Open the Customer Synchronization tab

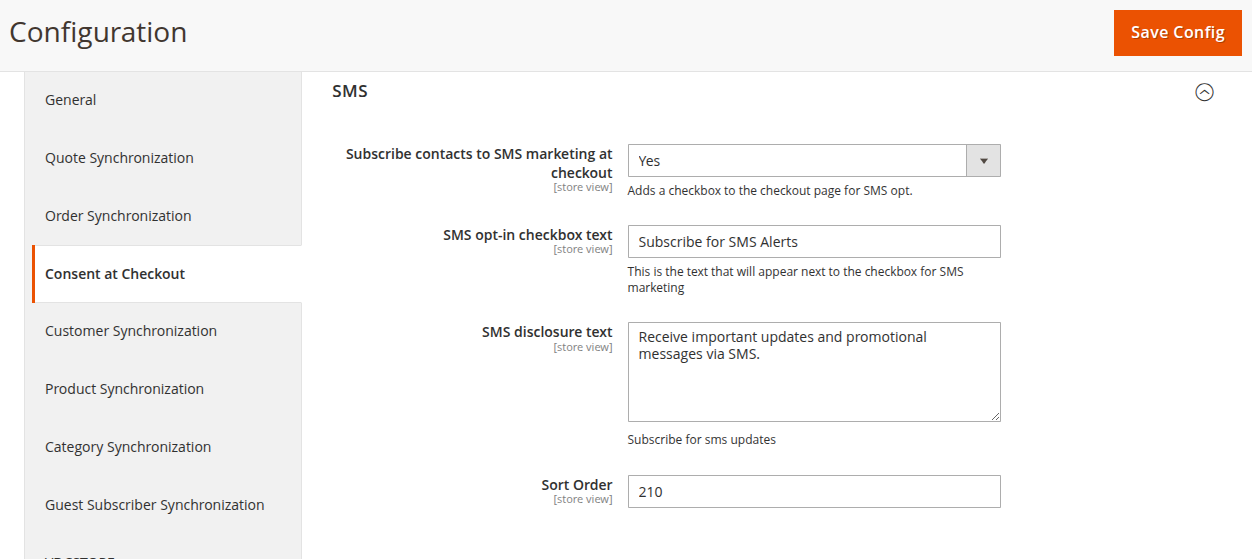(131, 331)
